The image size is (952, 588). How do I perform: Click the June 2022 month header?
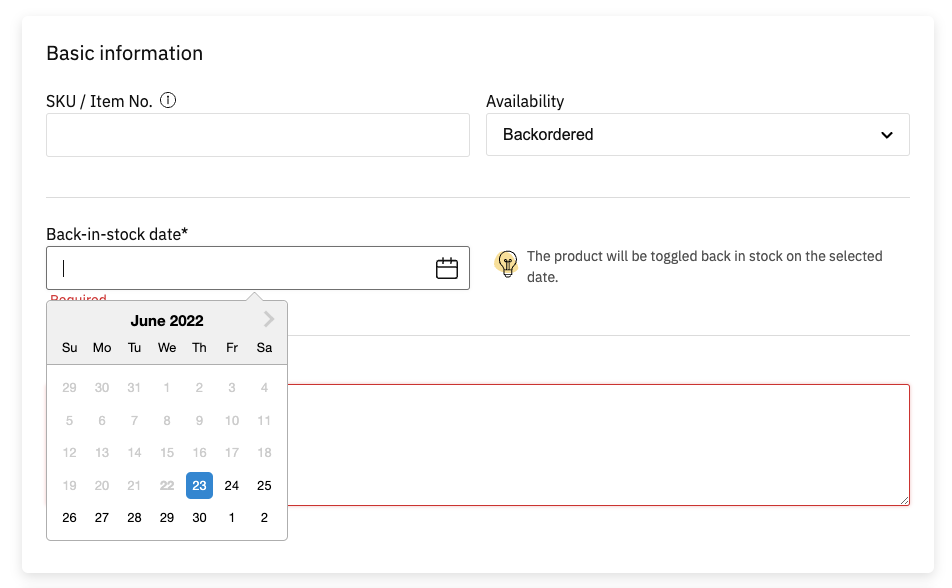pyautogui.click(x=167, y=321)
